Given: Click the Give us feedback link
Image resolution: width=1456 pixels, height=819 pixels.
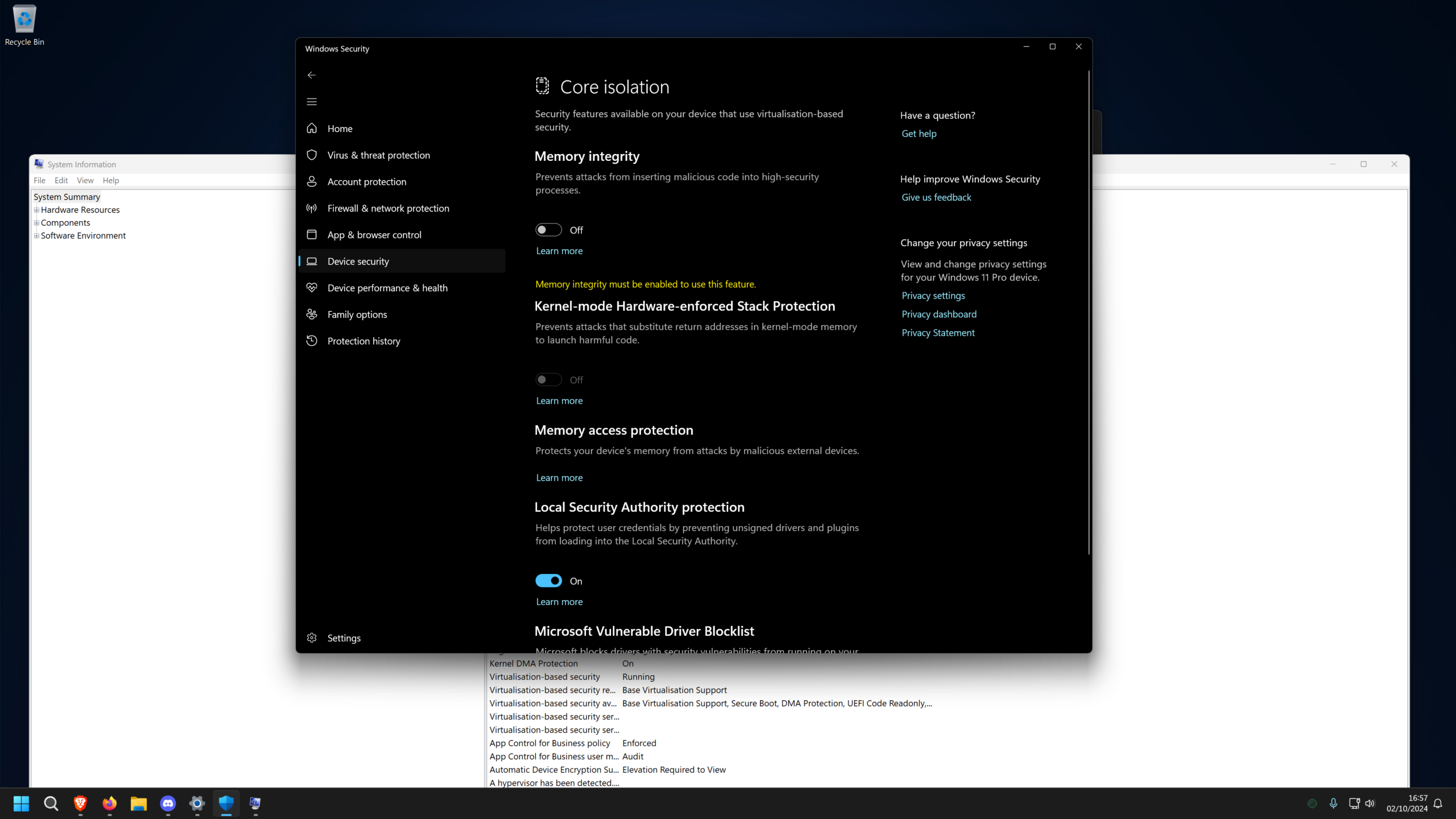Looking at the screenshot, I should 936,197.
